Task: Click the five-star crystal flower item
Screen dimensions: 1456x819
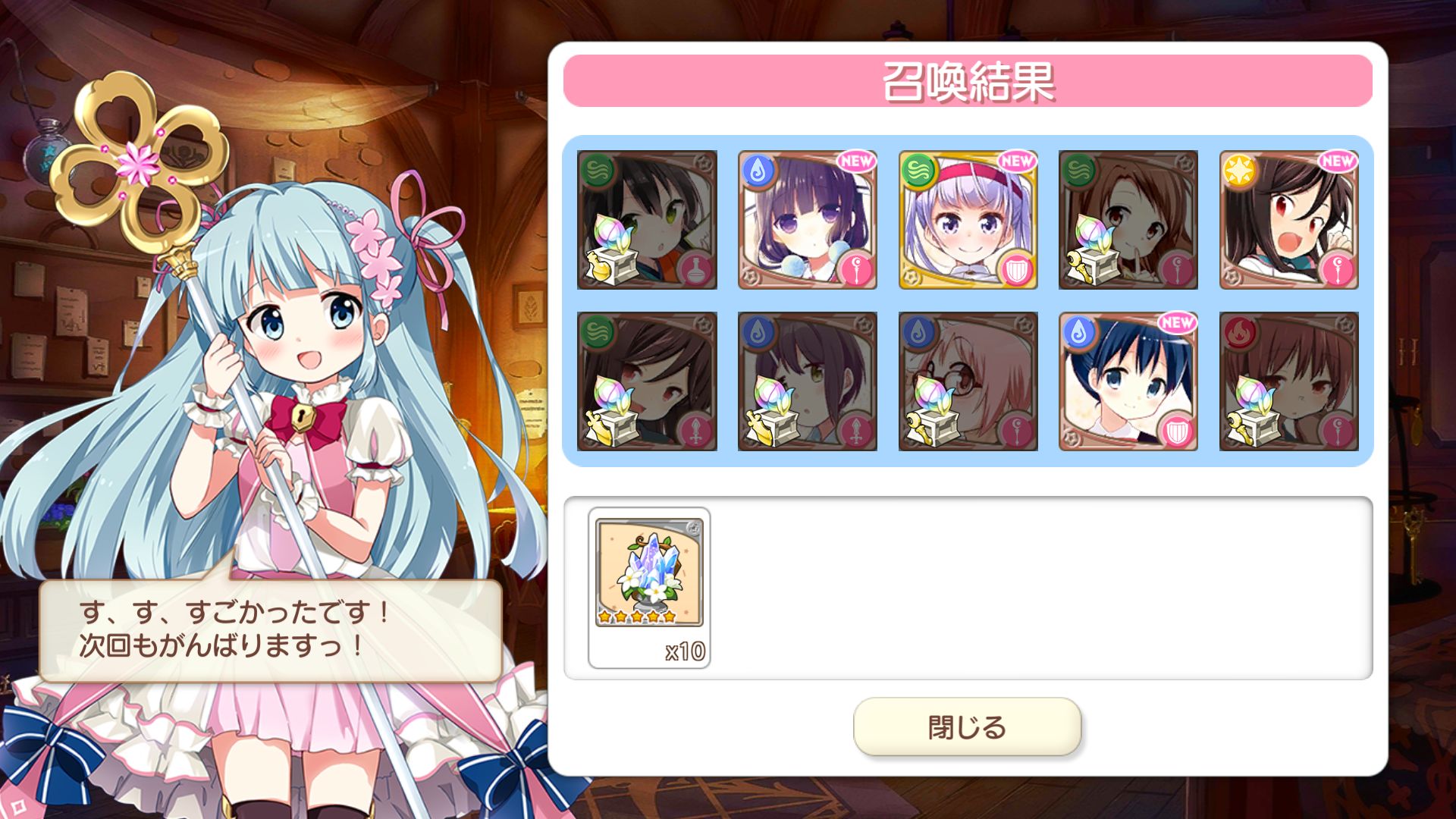Action: click(649, 588)
